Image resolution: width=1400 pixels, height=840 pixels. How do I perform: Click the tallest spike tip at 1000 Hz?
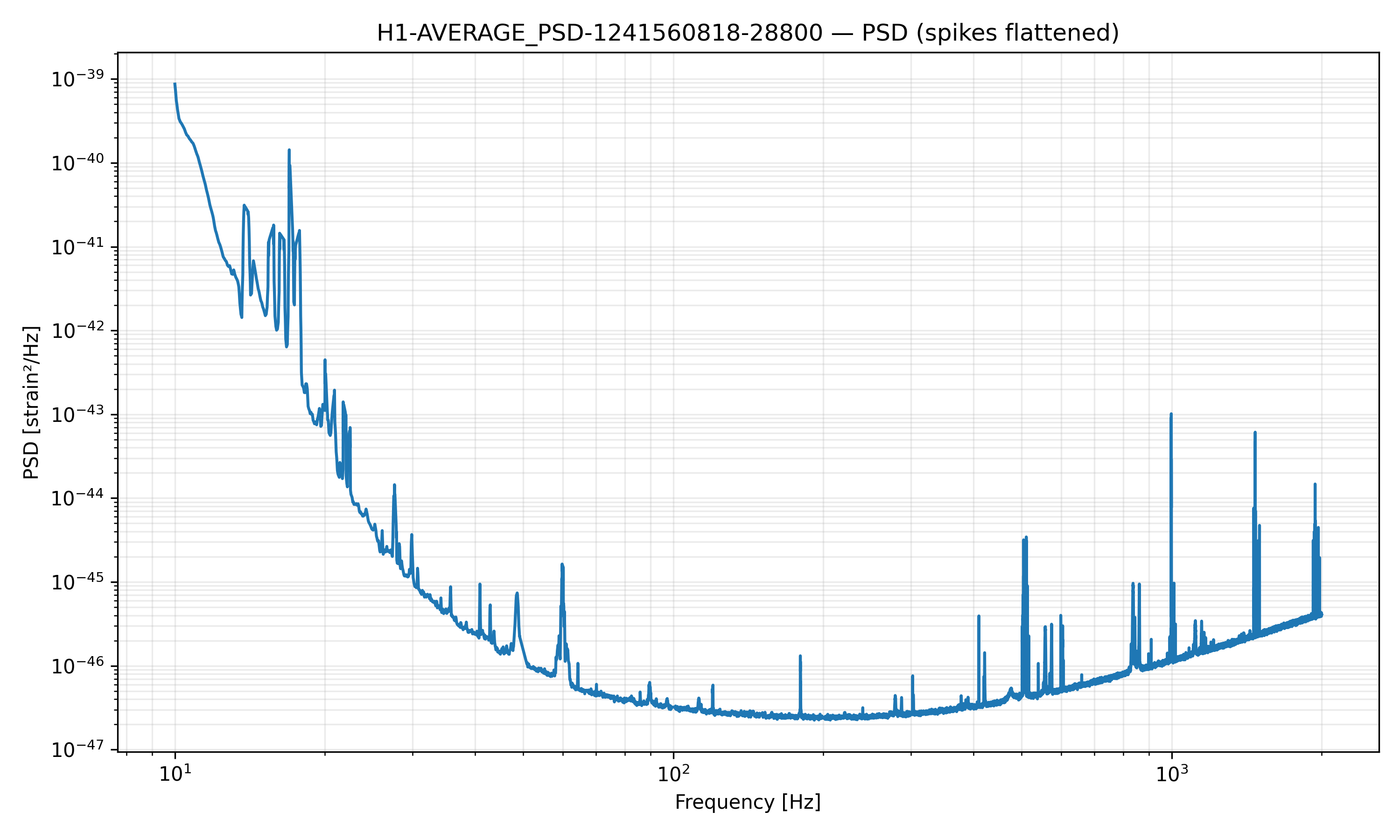[1171, 414]
